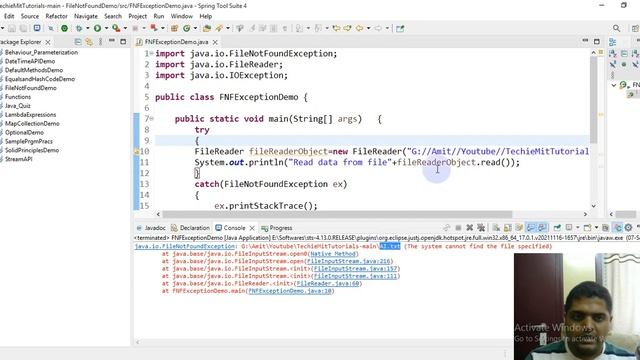Viewport: 640px width, 360px height.
Task: Select StreamAPI project in Package Explorer
Action: point(18,159)
